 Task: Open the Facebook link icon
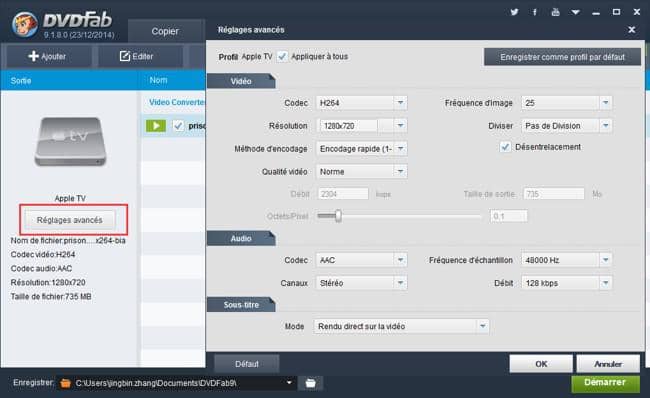(x=535, y=12)
